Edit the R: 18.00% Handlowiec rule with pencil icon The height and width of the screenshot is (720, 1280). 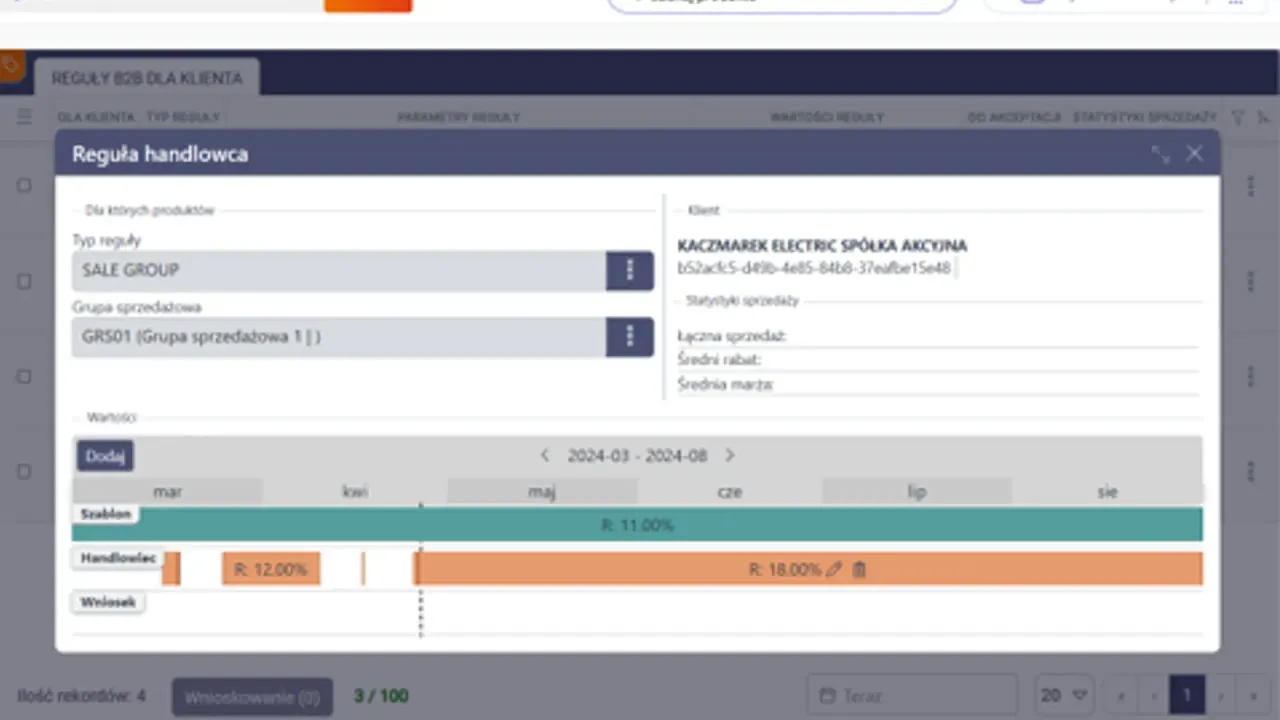(x=835, y=570)
